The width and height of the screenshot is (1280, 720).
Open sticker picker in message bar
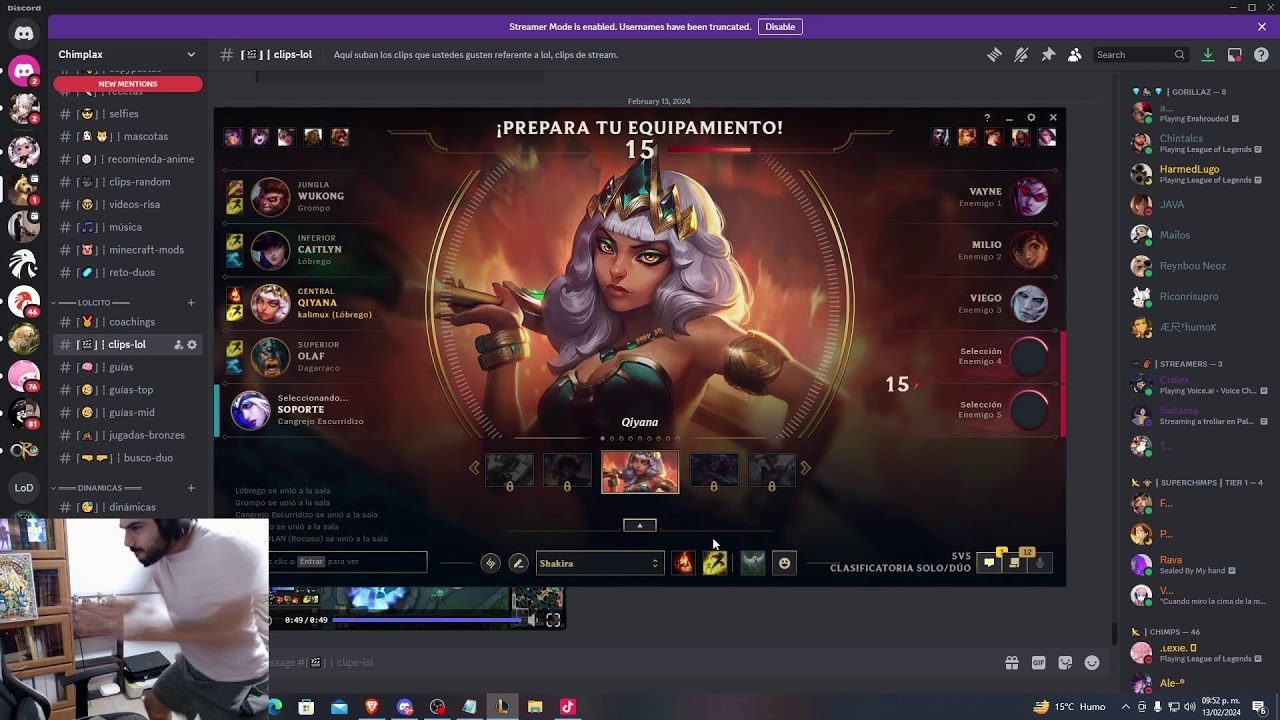pyautogui.click(x=1066, y=662)
